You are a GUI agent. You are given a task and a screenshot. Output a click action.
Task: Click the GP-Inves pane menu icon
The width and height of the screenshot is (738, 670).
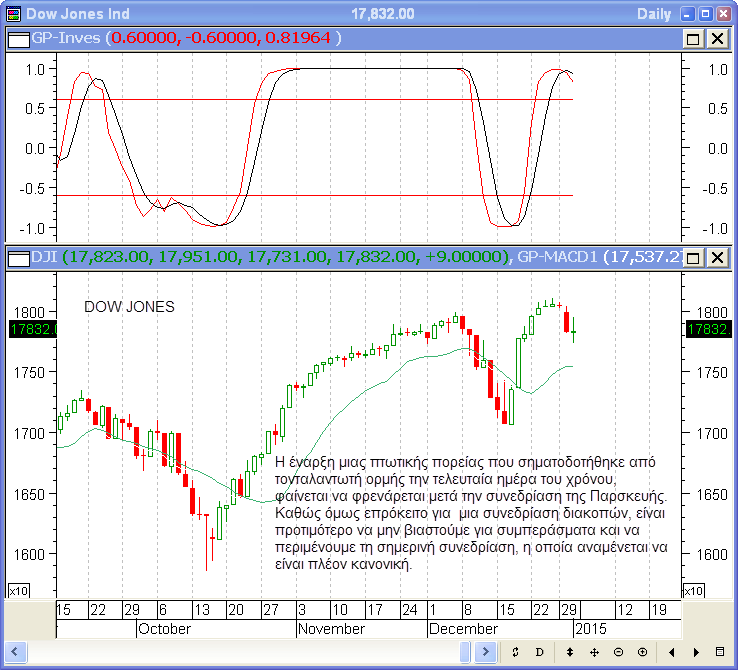19,39
